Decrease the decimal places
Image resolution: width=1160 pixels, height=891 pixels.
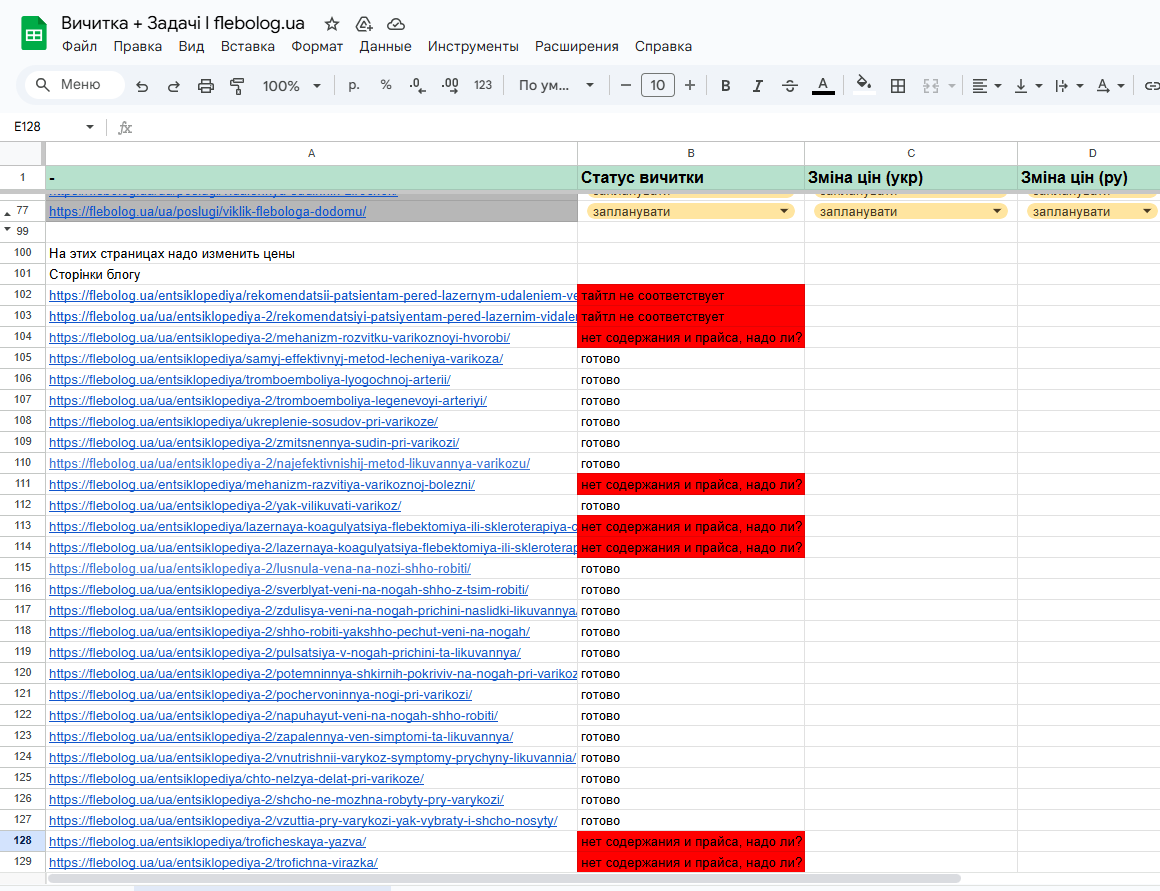click(x=417, y=85)
